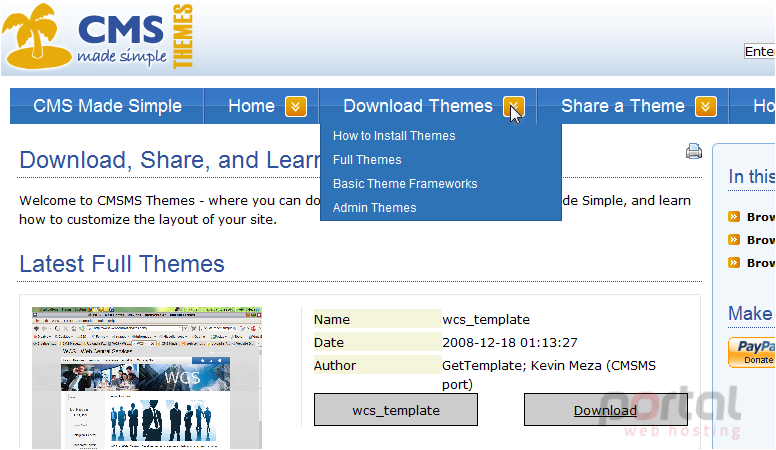Click the Latest Full Themes heading
This screenshot has height=450, width=776.
(122, 264)
